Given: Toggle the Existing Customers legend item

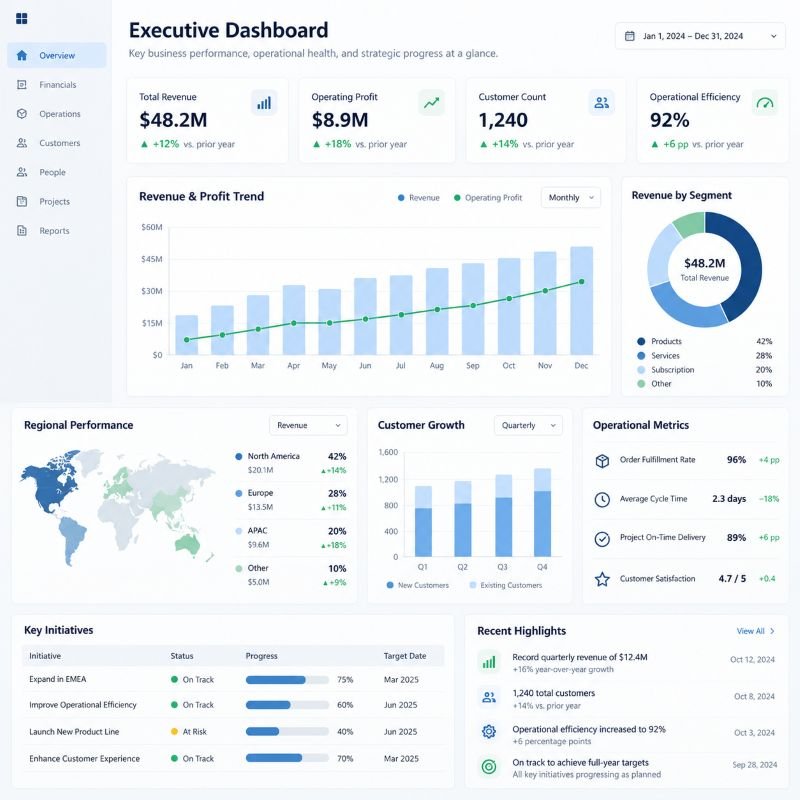Looking at the screenshot, I should click(506, 585).
